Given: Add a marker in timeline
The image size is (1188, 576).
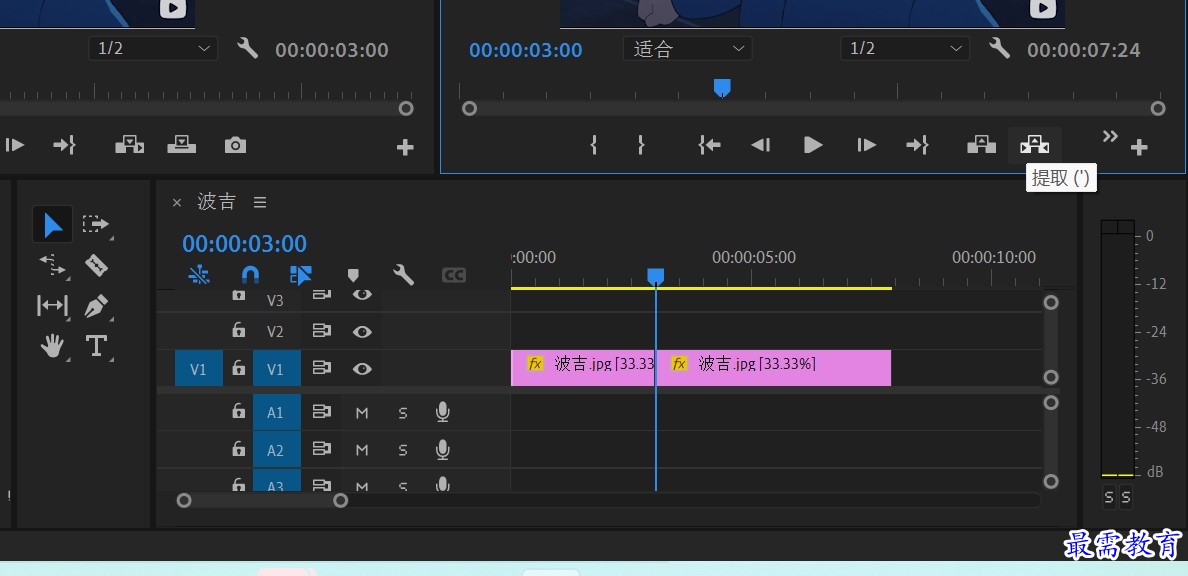Looking at the screenshot, I should (x=352, y=274).
